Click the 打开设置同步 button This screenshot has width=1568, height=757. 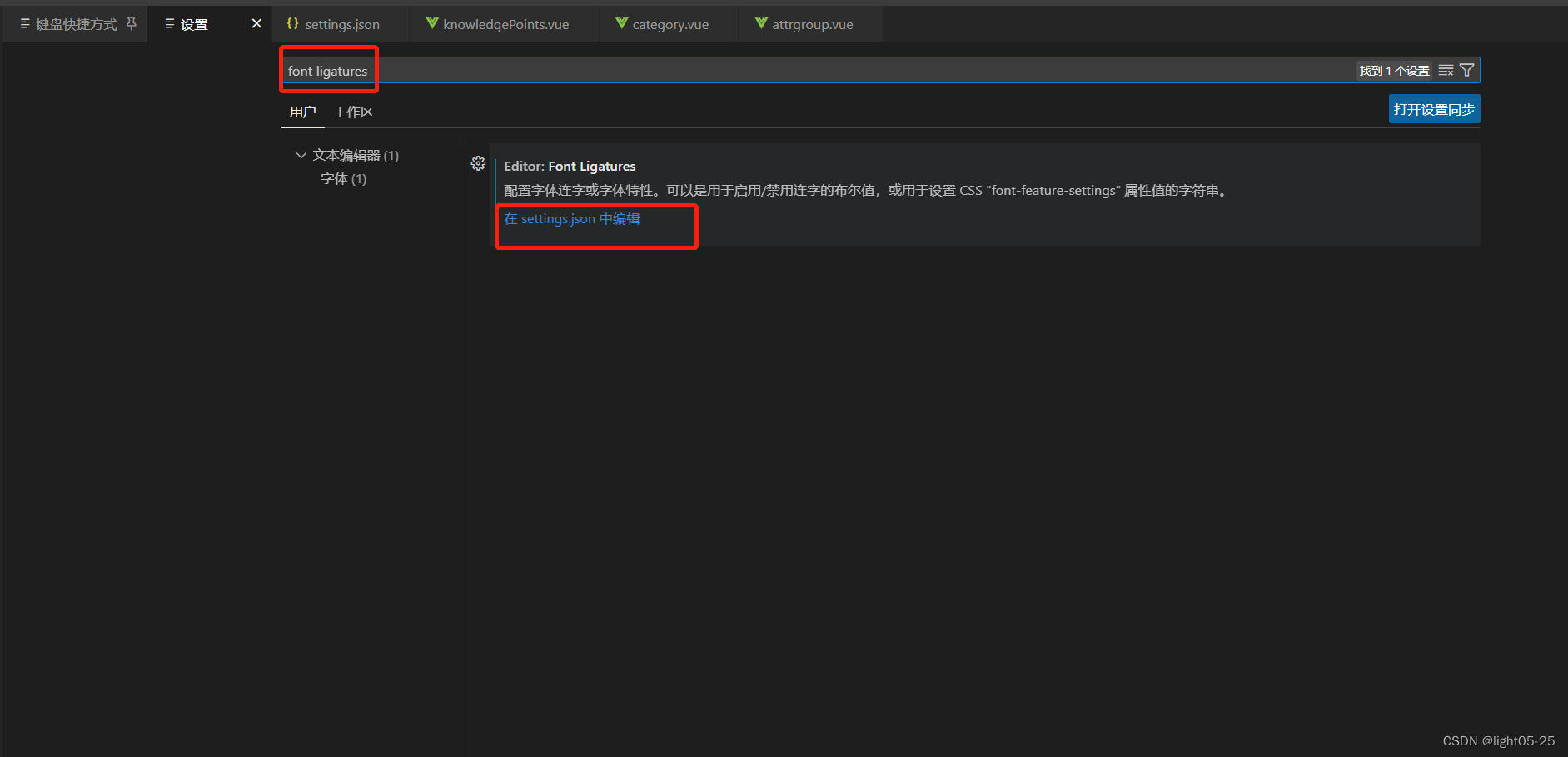click(x=1434, y=108)
